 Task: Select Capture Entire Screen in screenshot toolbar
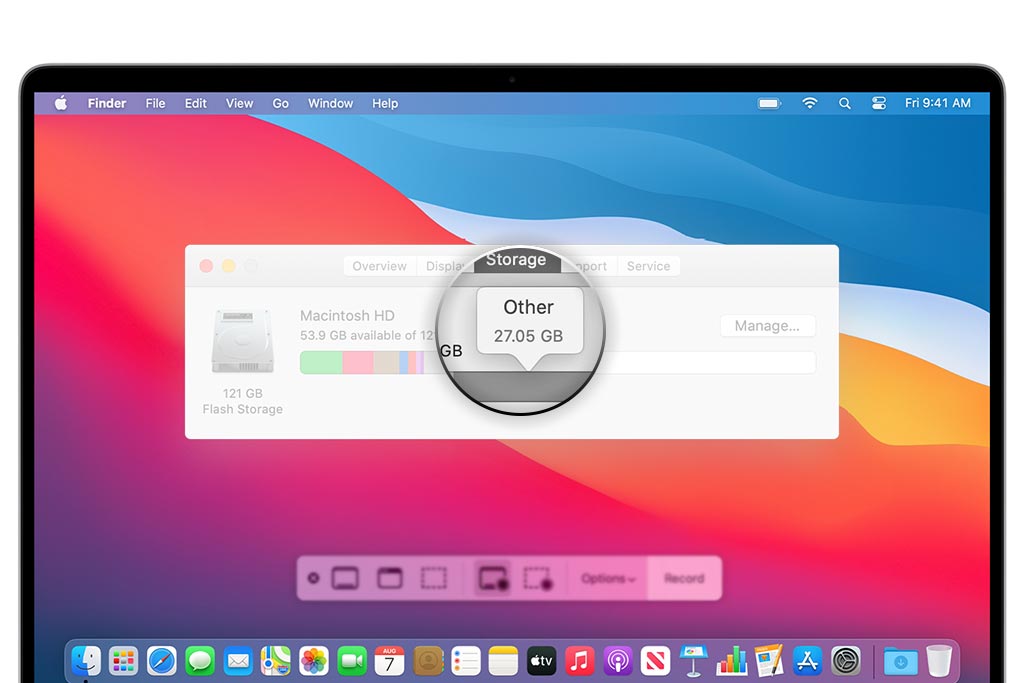[345, 579]
